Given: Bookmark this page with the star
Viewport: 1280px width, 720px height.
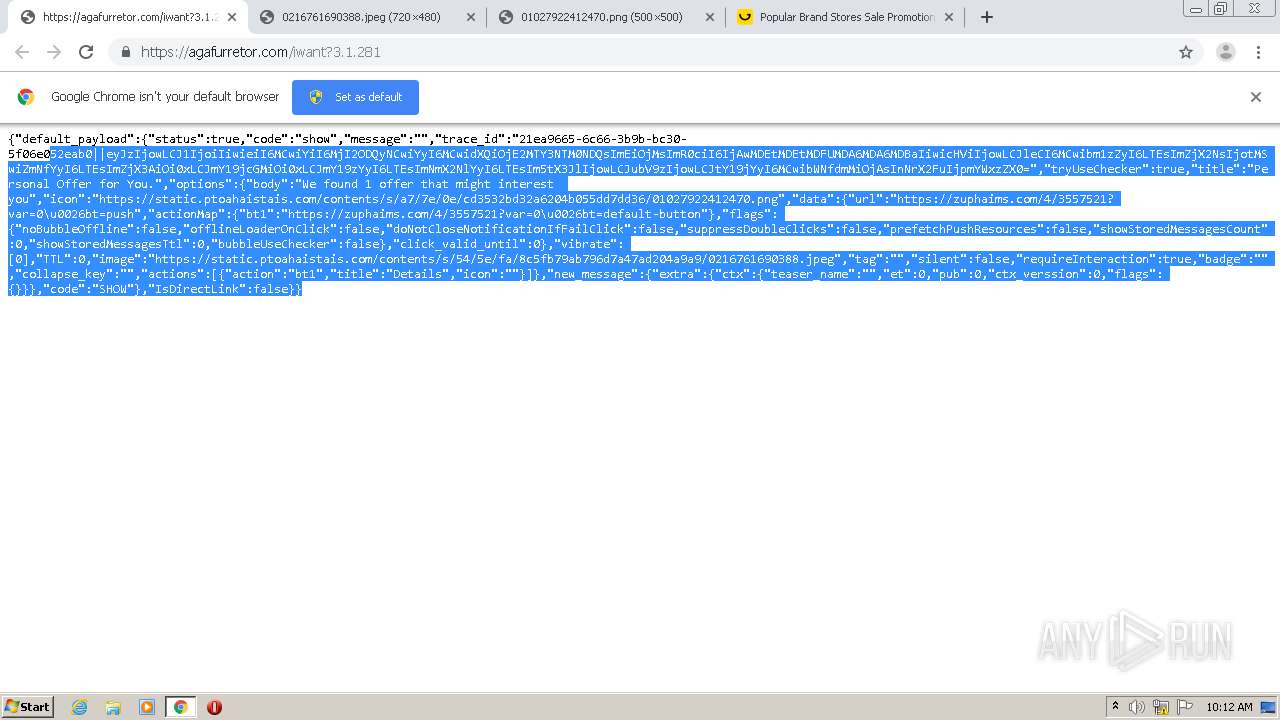Looking at the screenshot, I should tap(1186, 52).
